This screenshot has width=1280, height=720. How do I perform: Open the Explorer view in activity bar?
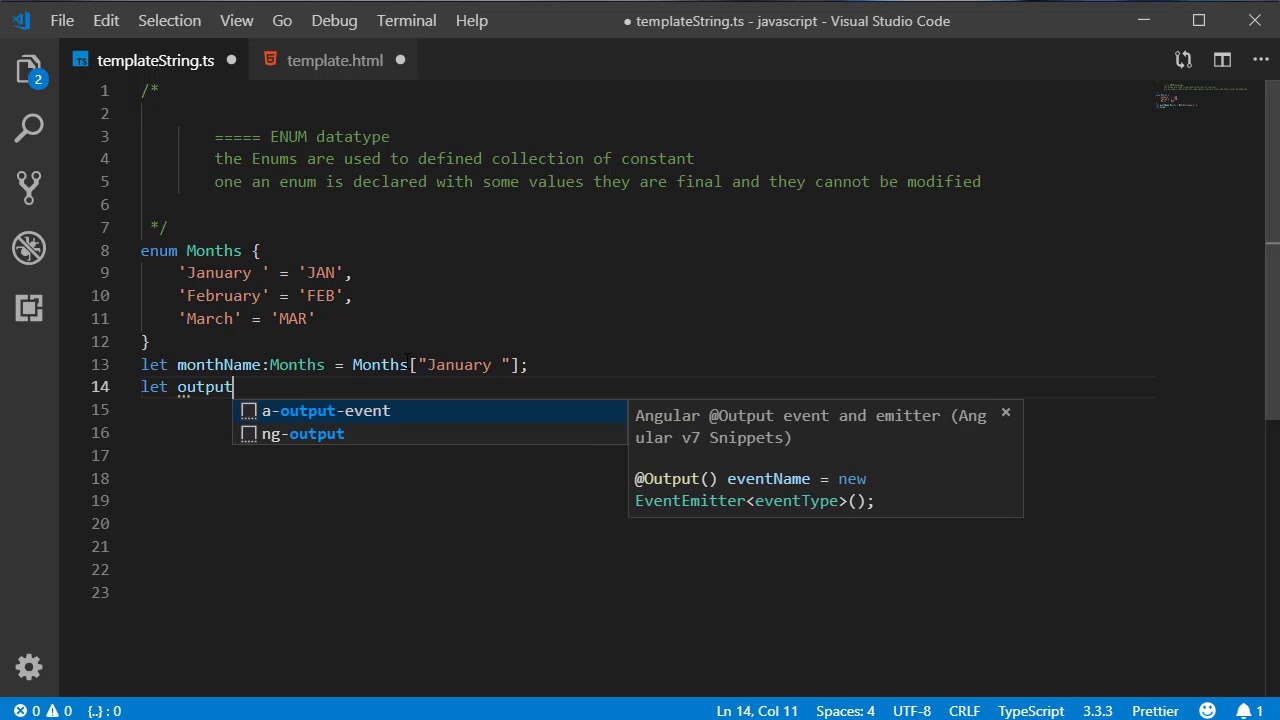pyautogui.click(x=29, y=70)
